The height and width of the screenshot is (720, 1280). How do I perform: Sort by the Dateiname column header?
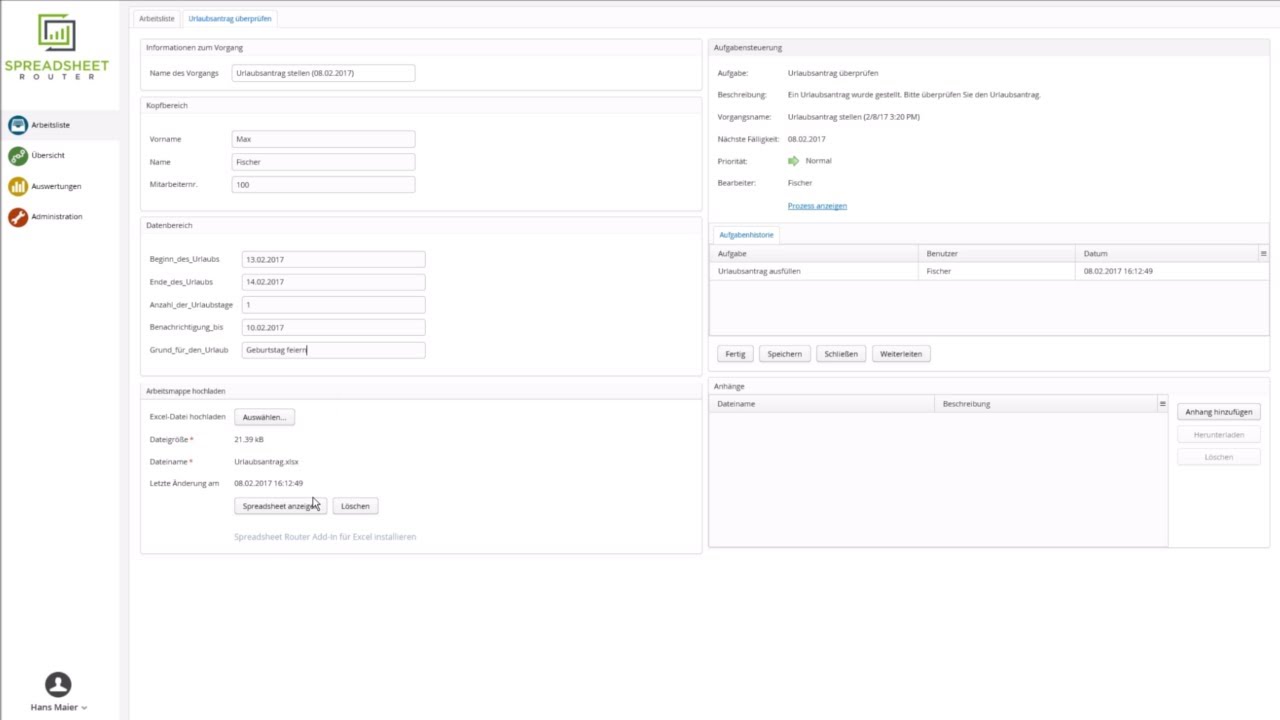point(821,404)
